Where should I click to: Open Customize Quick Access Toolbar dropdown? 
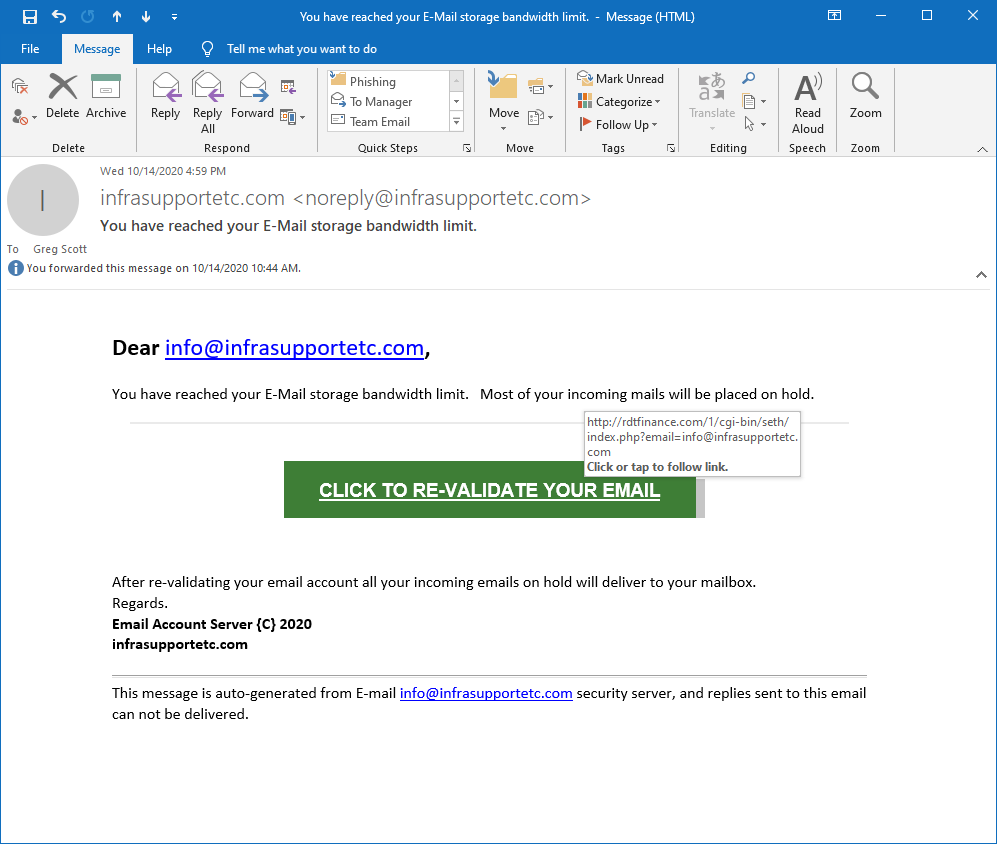174,17
